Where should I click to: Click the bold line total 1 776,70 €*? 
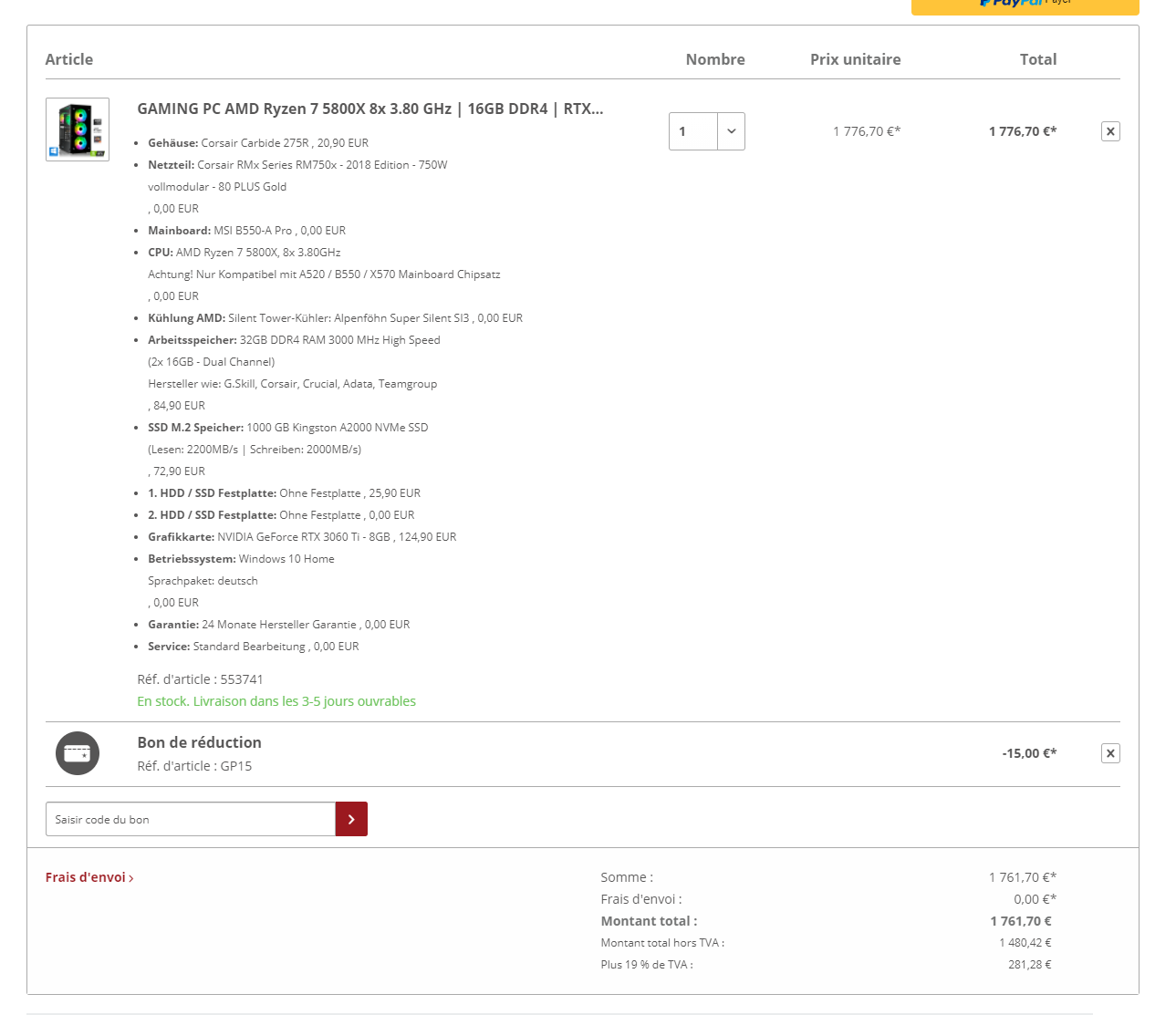coord(1023,131)
